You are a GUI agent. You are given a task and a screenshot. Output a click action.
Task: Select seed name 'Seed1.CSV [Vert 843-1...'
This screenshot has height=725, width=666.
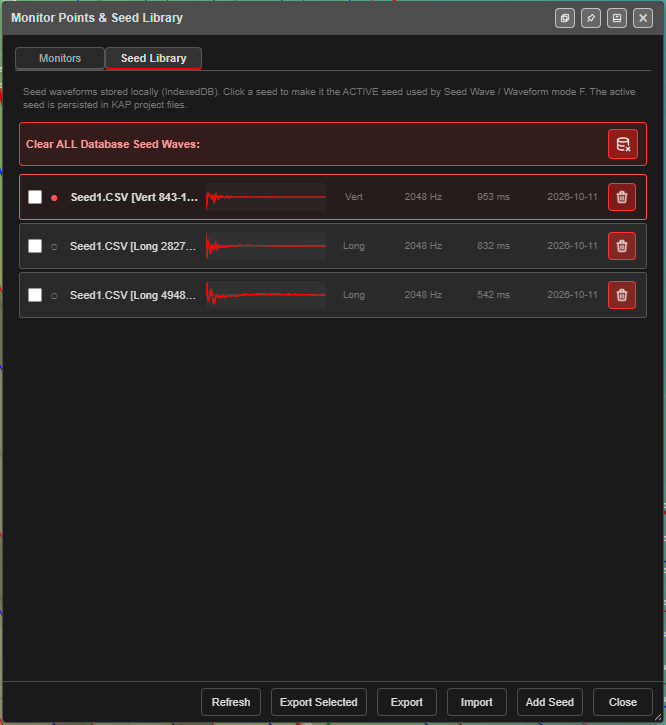134,197
